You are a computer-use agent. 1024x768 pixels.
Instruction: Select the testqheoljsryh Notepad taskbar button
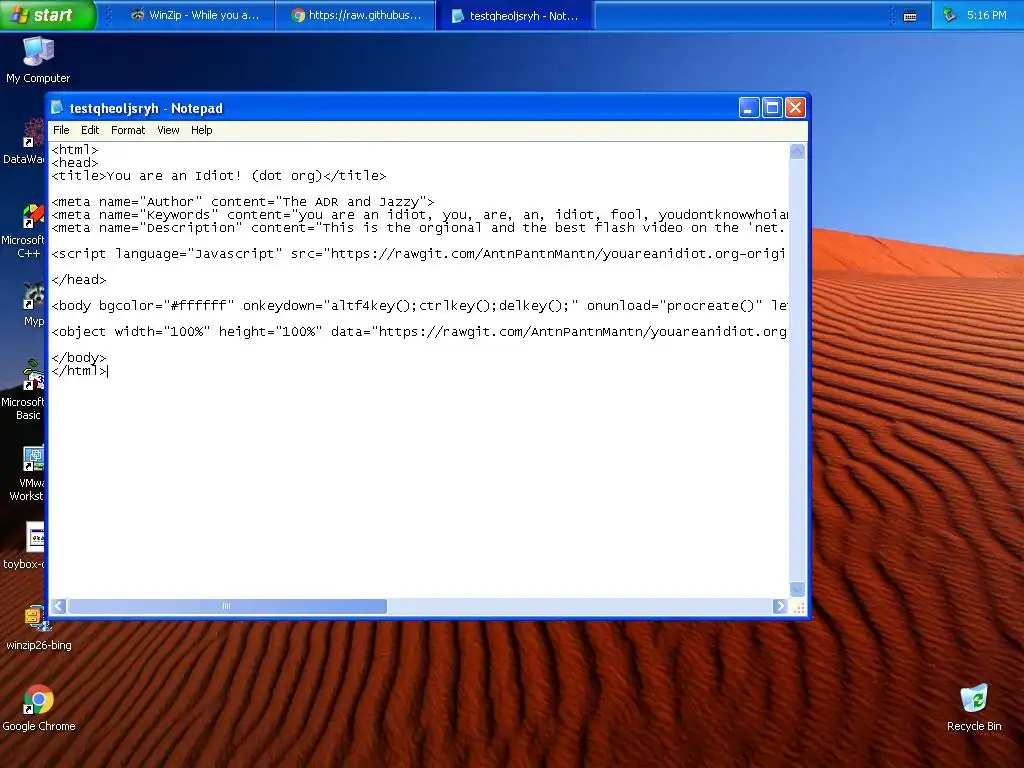(x=516, y=15)
